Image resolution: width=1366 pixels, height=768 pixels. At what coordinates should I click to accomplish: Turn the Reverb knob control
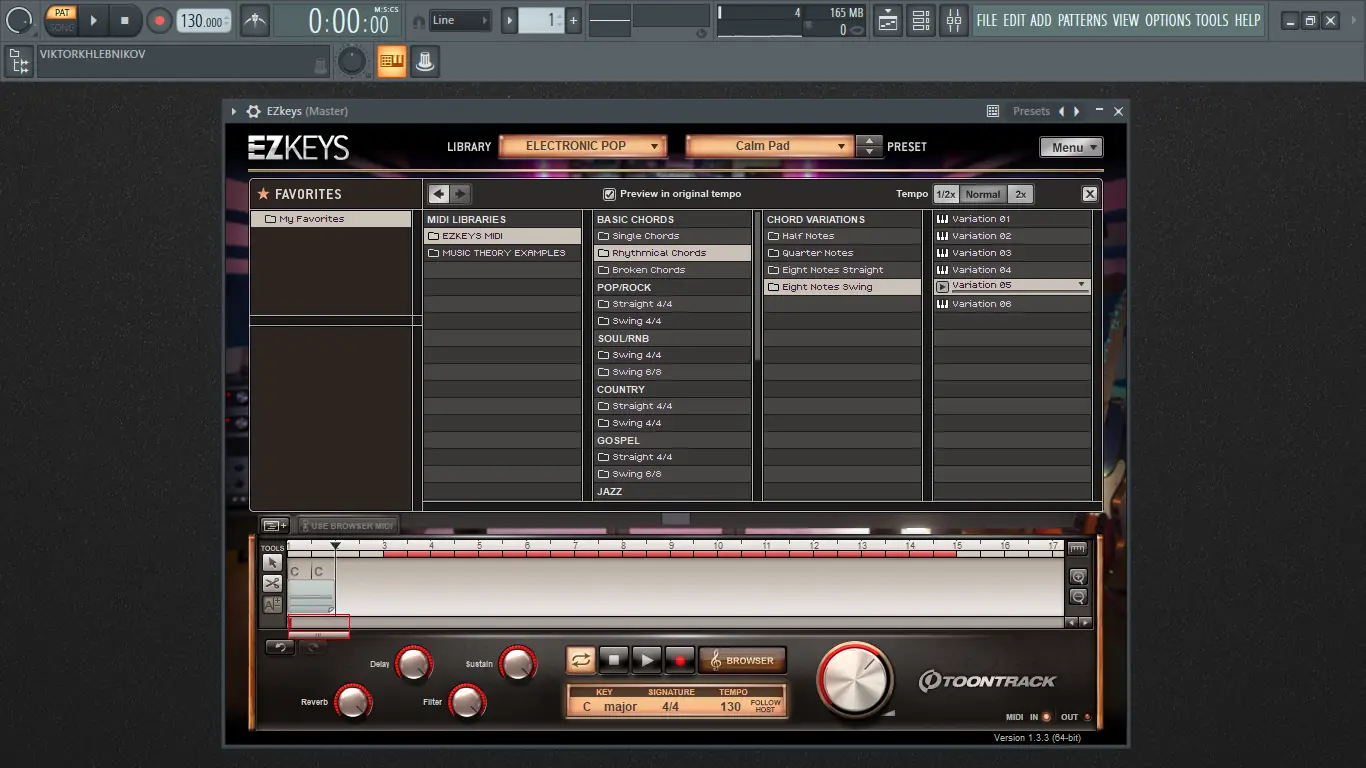pyautogui.click(x=352, y=701)
